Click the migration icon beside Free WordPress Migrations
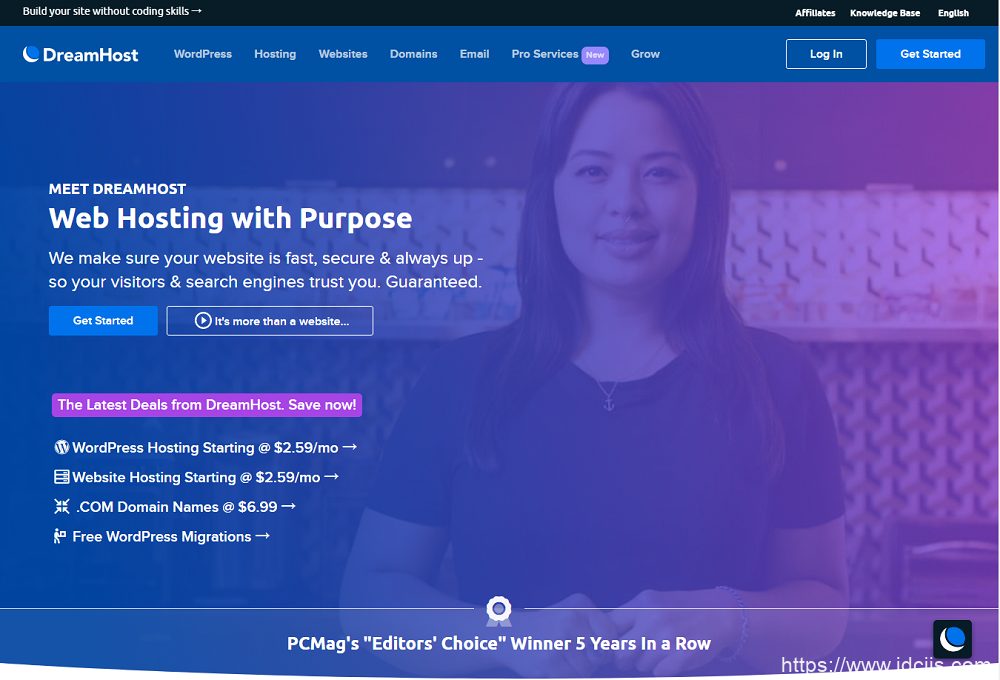Screen dimensions: 1000x680 tap(61, 536)
